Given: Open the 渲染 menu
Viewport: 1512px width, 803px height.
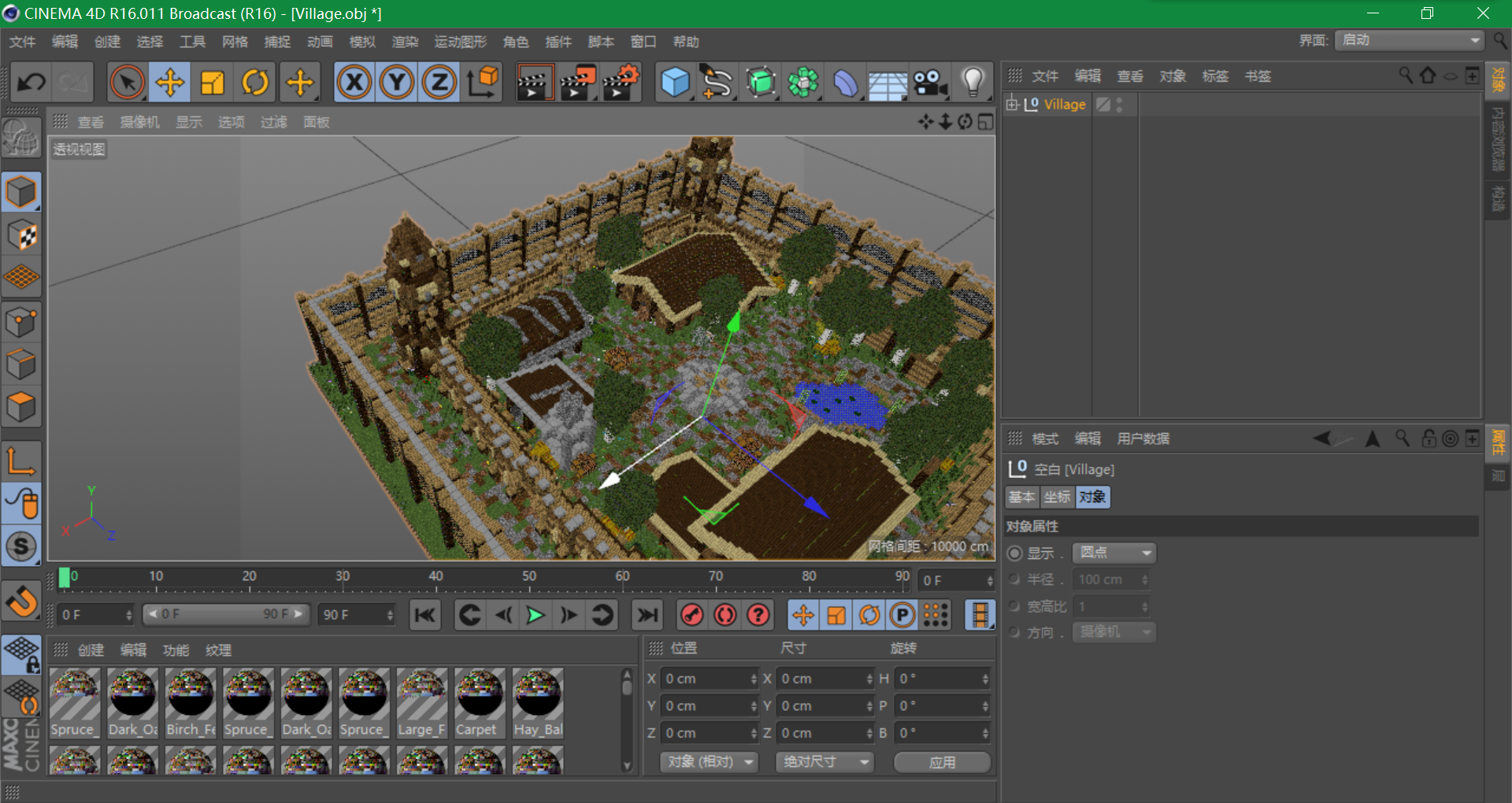Looking at the screenshot, I should click(405, 42).
